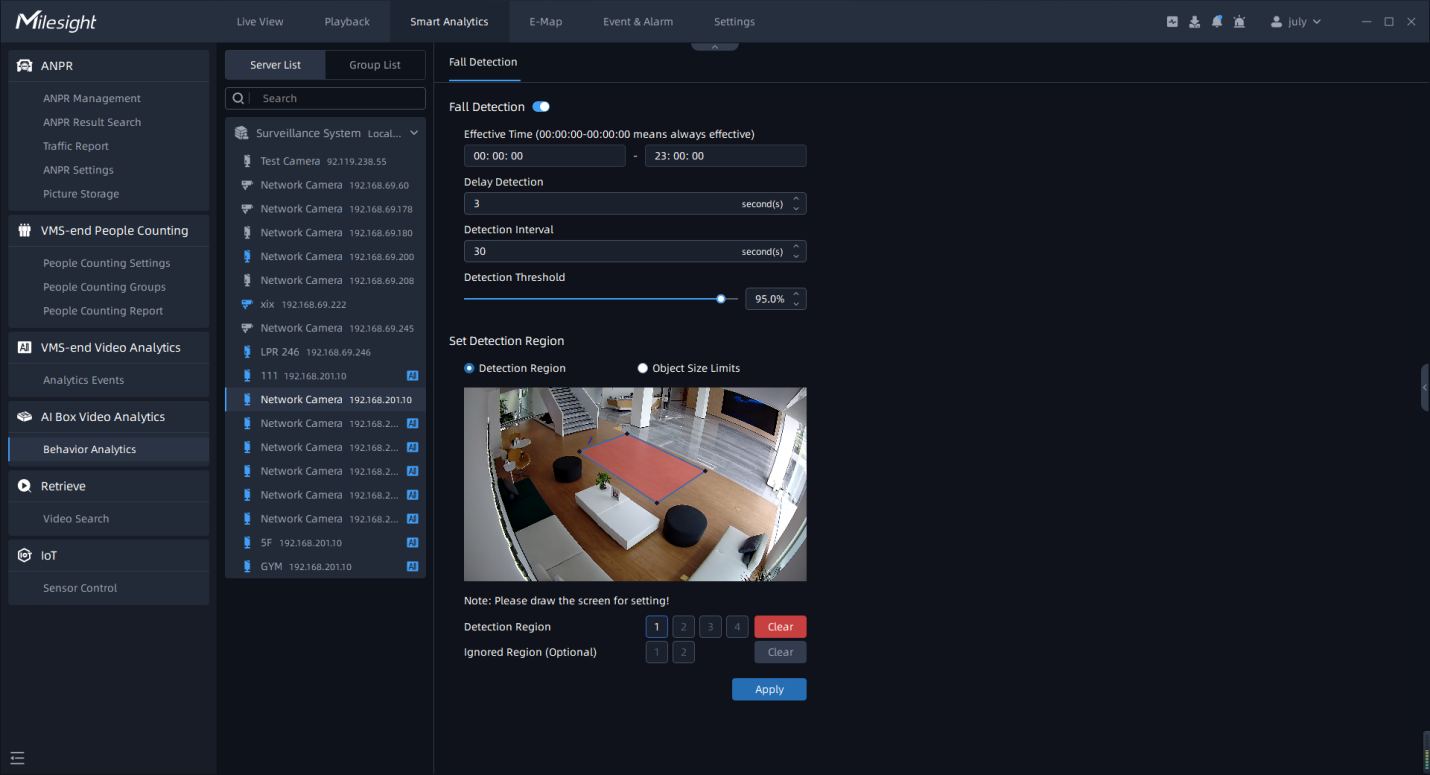1430x775 pixels.
Task: Click the AI badge next to GYM camera
Action: point(412,567)
